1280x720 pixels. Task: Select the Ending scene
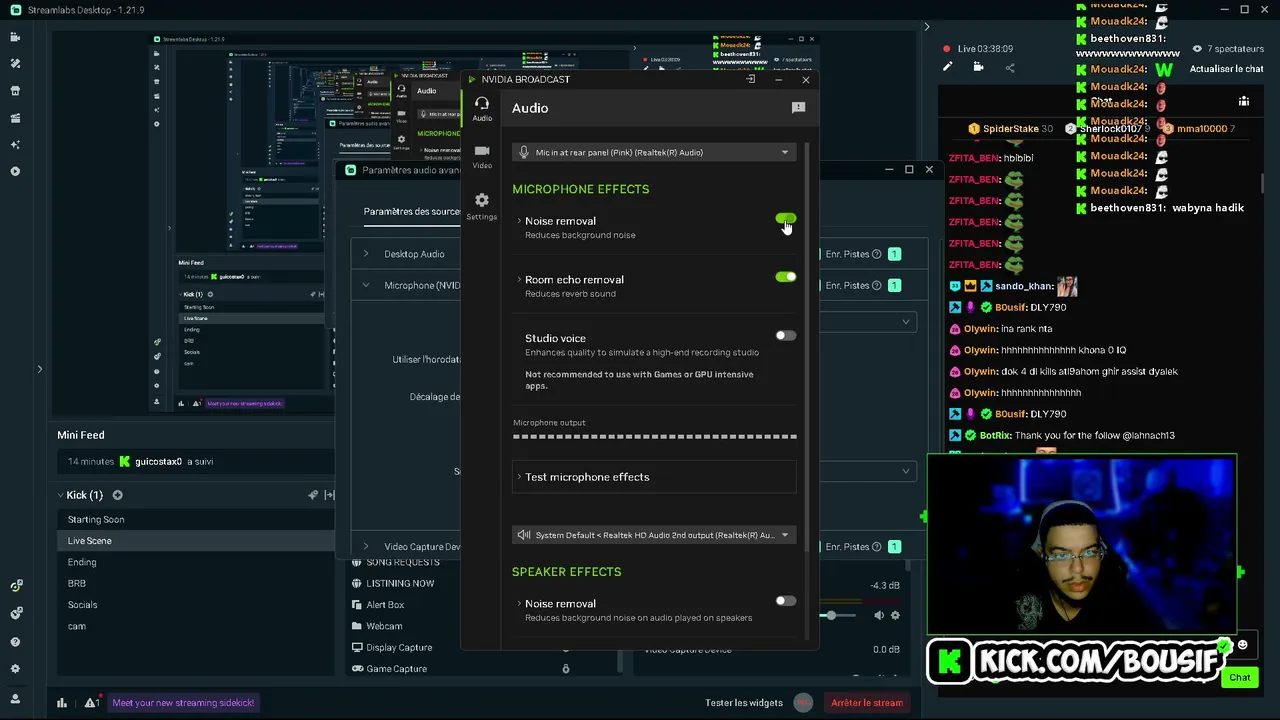(195, 562)
